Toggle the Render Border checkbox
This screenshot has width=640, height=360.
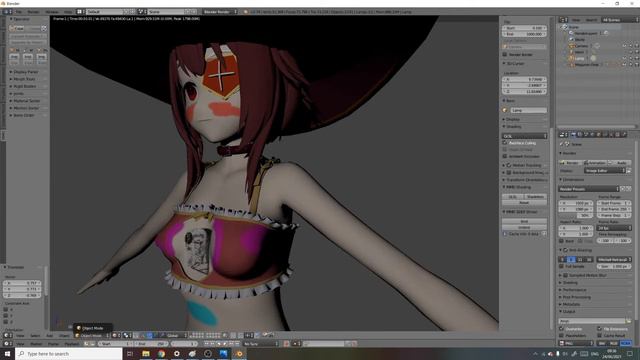pyautogui.click(x=505, y=54)
